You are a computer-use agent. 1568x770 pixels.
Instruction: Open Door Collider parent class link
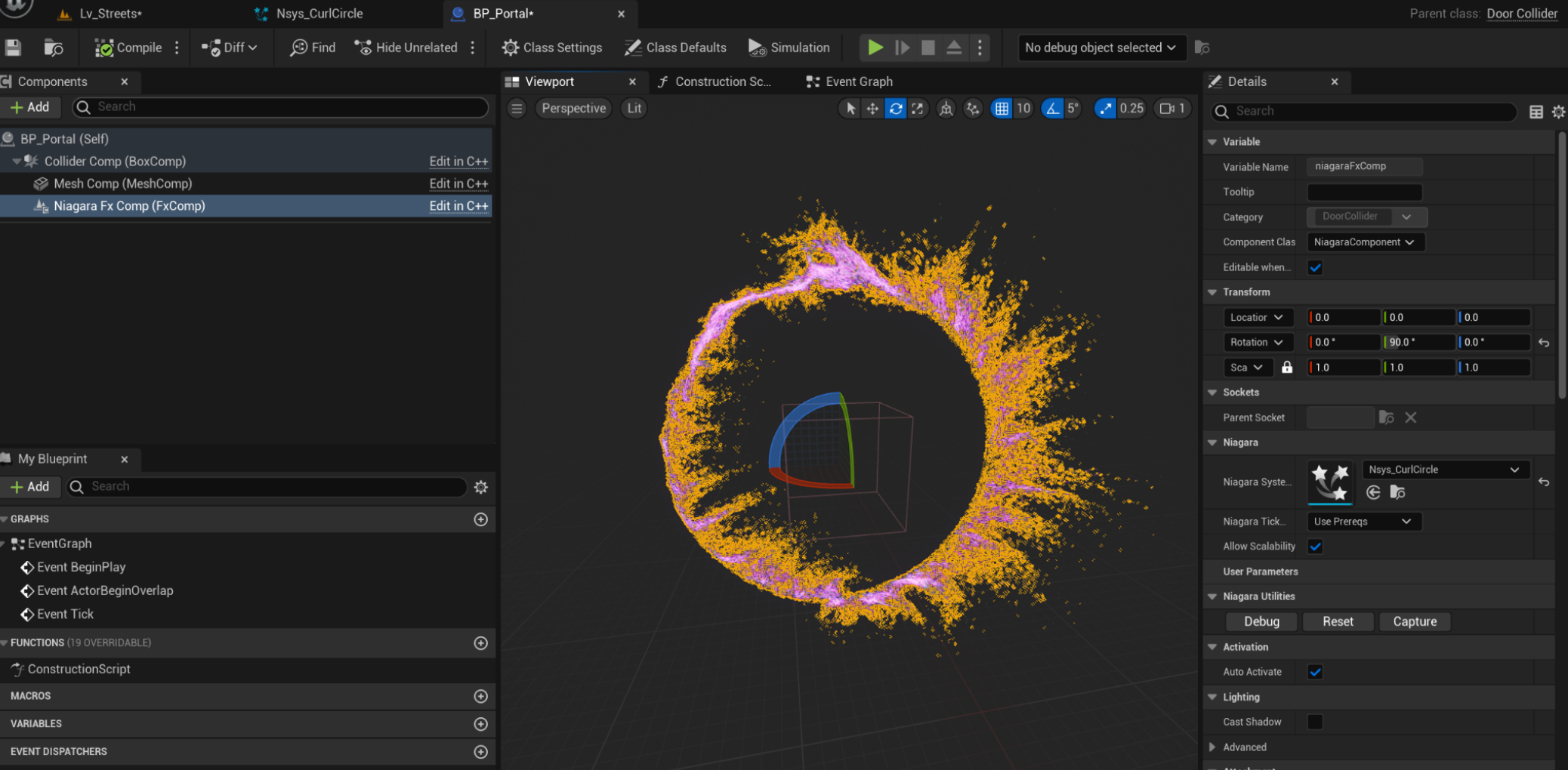(1521, 14)
